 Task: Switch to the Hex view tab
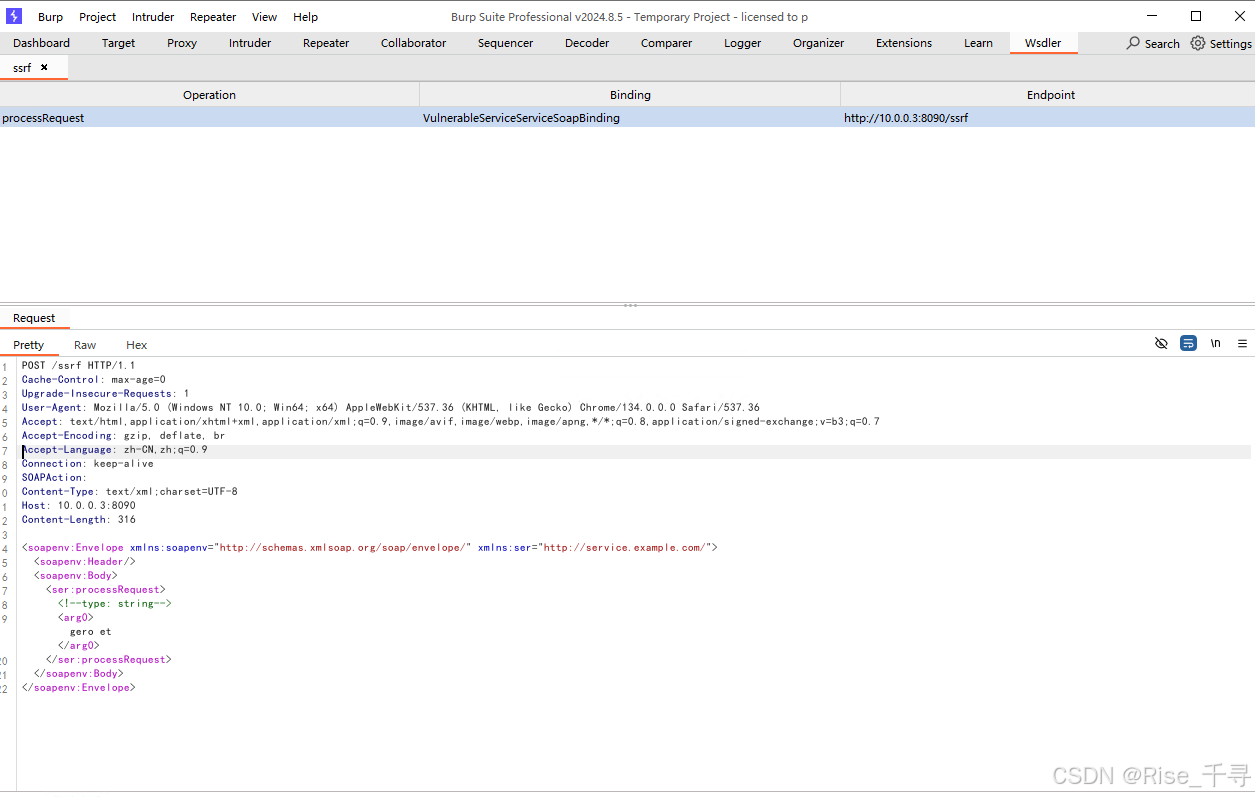tap(137, 345)
